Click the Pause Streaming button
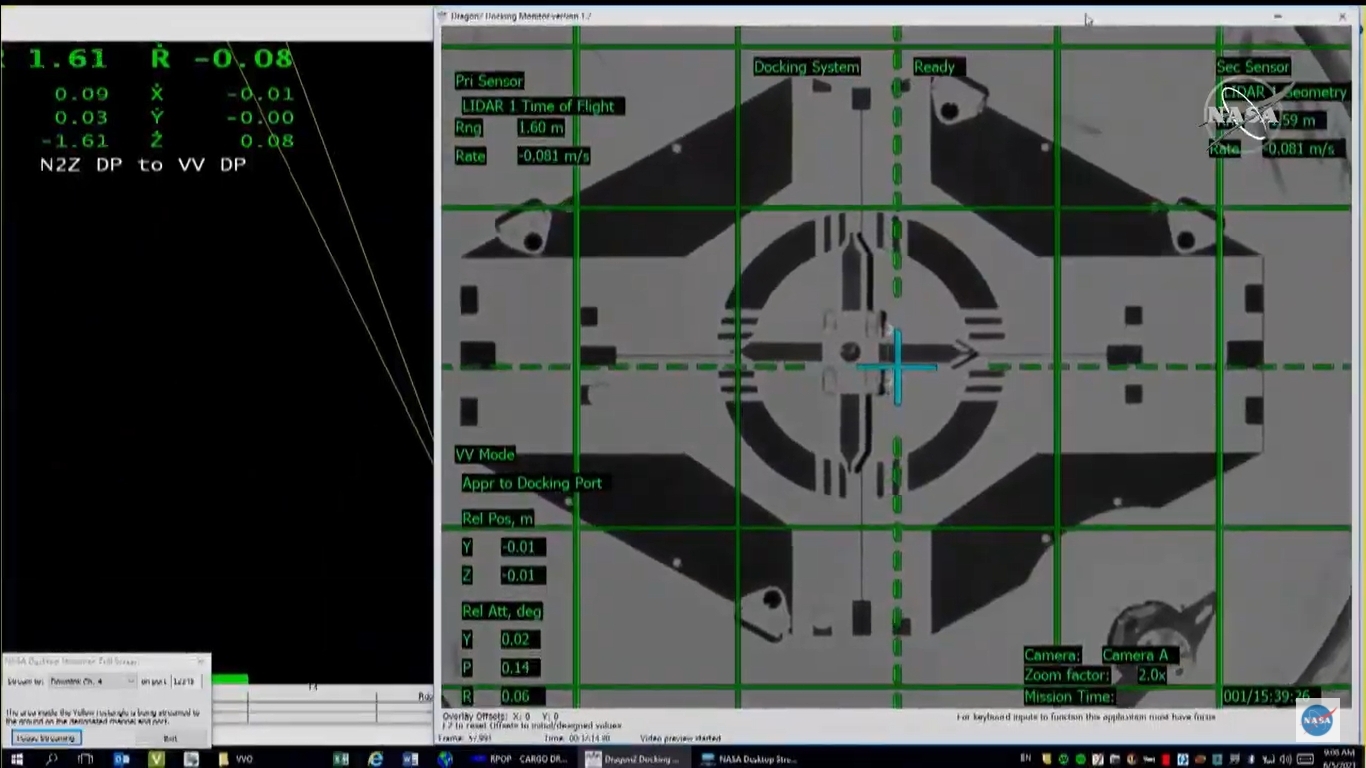Screen dimensions: 1366x768 coord(45,738)
